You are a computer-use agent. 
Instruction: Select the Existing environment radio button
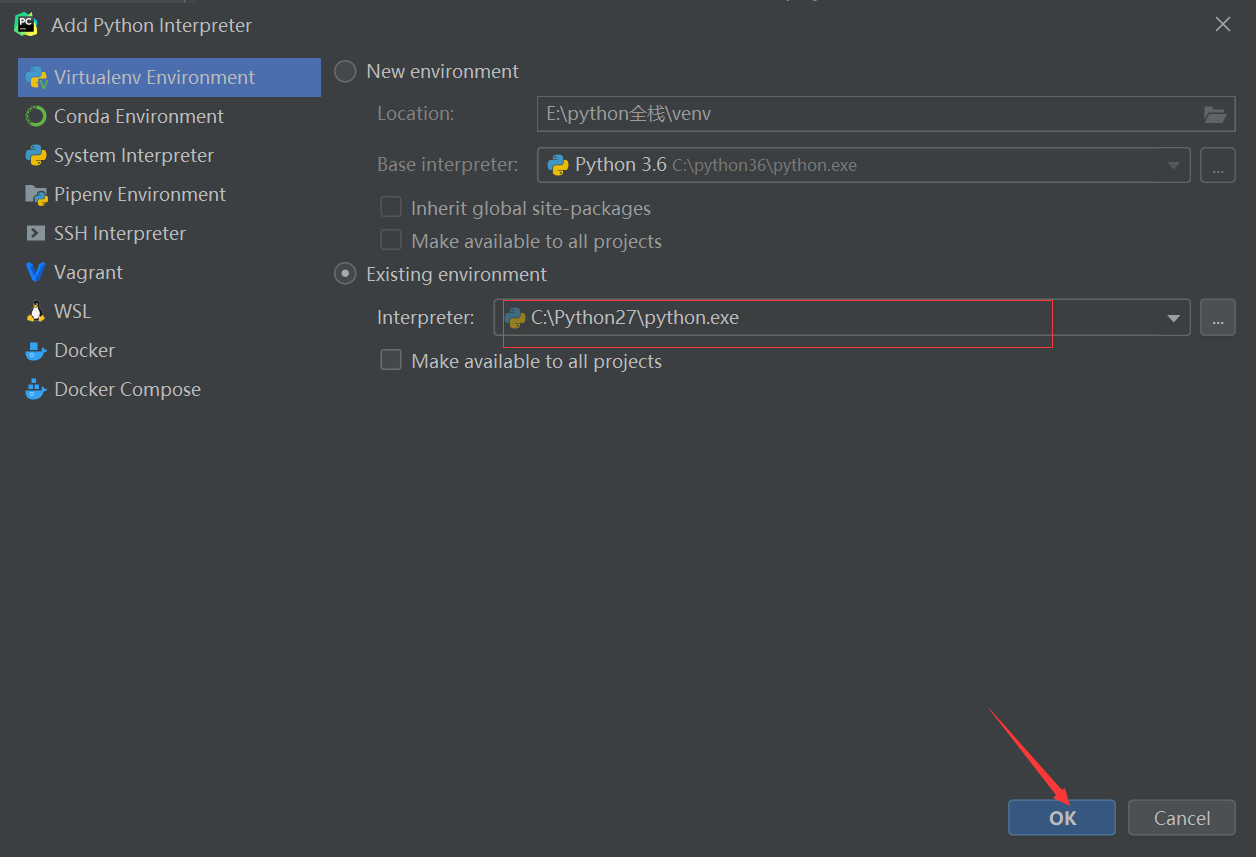(x=345, y=274)
